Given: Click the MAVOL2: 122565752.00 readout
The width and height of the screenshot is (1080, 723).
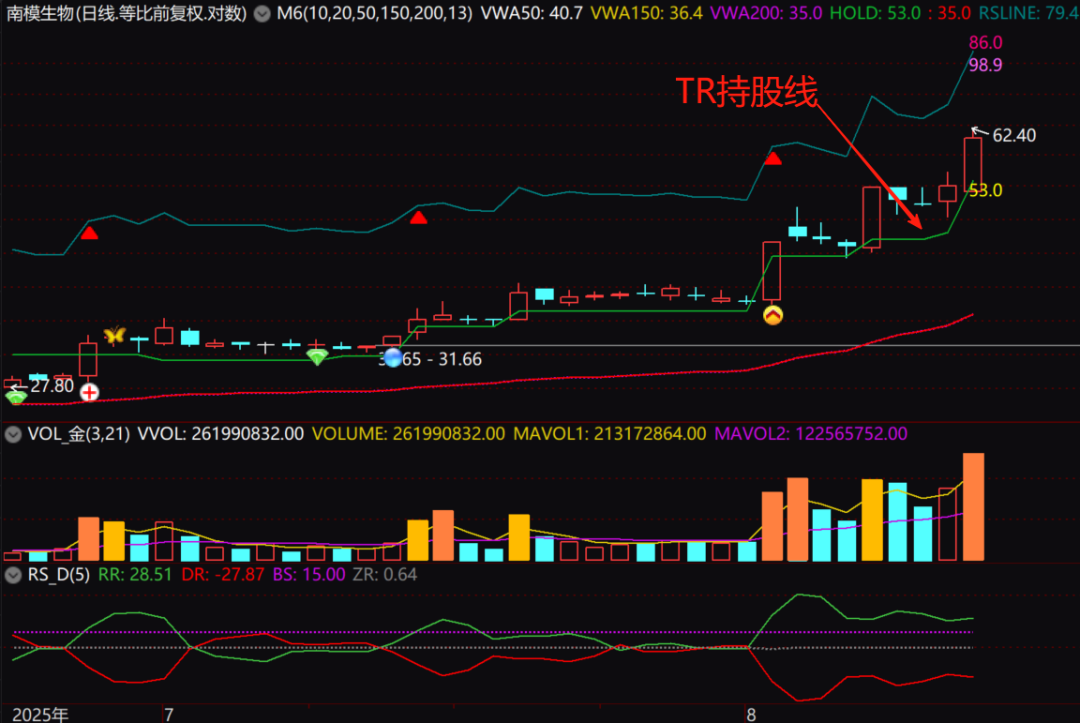Looking at the screenshot, I should [811, 434].
